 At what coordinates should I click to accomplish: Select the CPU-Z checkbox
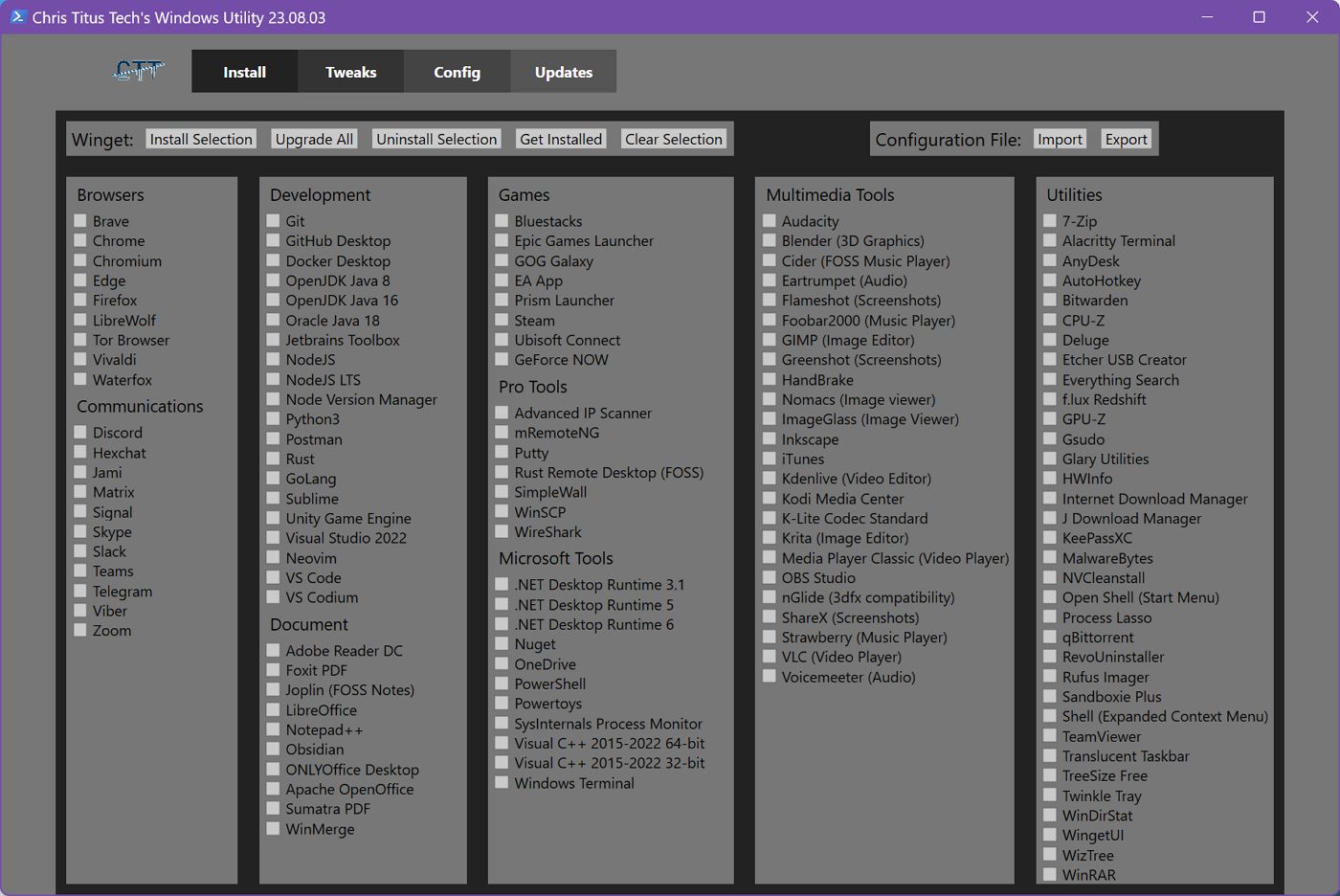click(x=1050, y=320)
